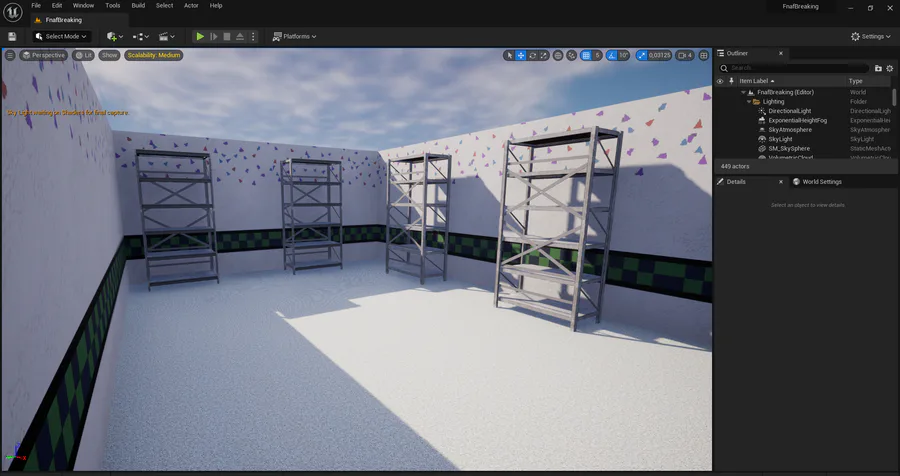900x476 pixels.
Task: Click the Scalability: Medium button
Action: point(154,55)
